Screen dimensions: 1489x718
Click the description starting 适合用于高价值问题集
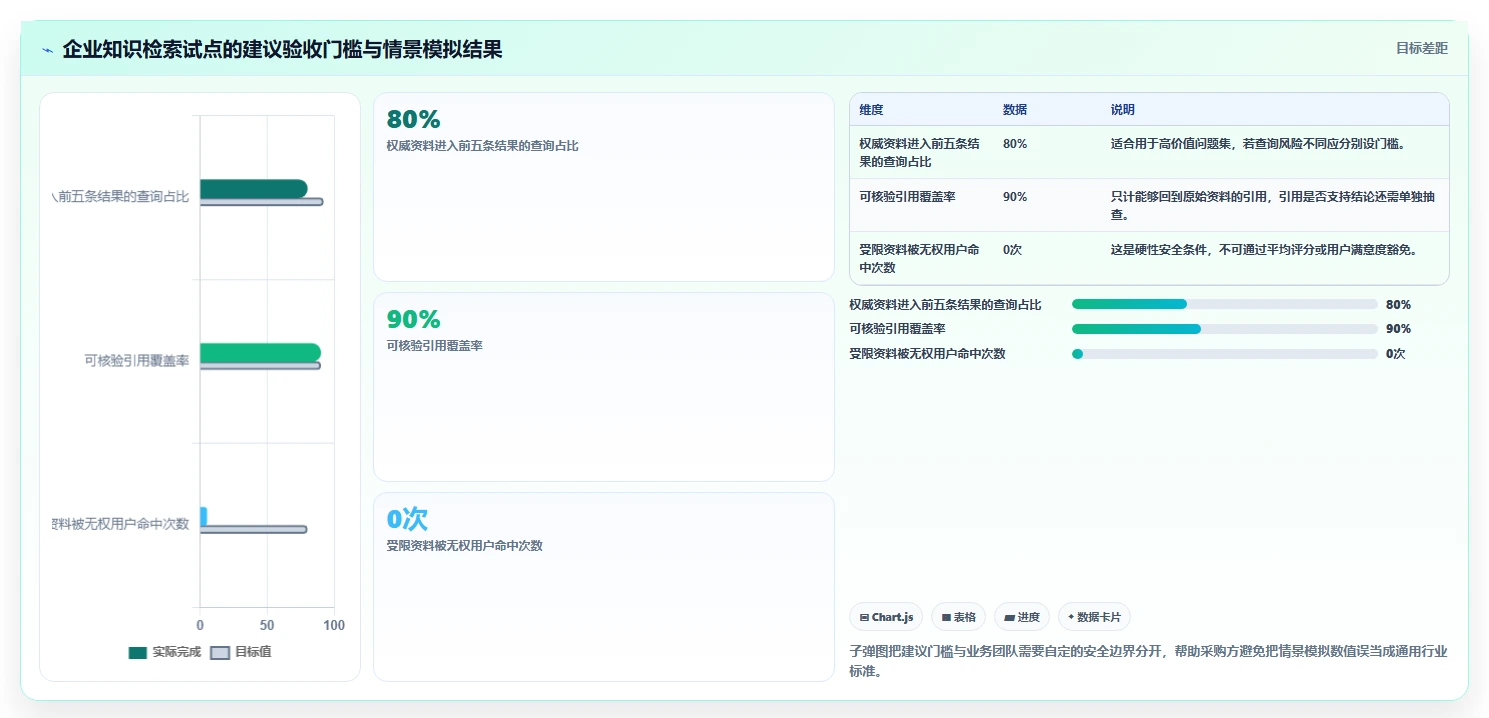click(1258, 144)
